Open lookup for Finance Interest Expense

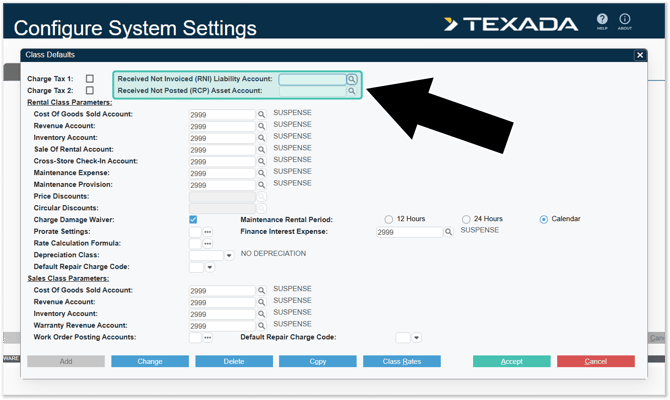pos(449,232)
